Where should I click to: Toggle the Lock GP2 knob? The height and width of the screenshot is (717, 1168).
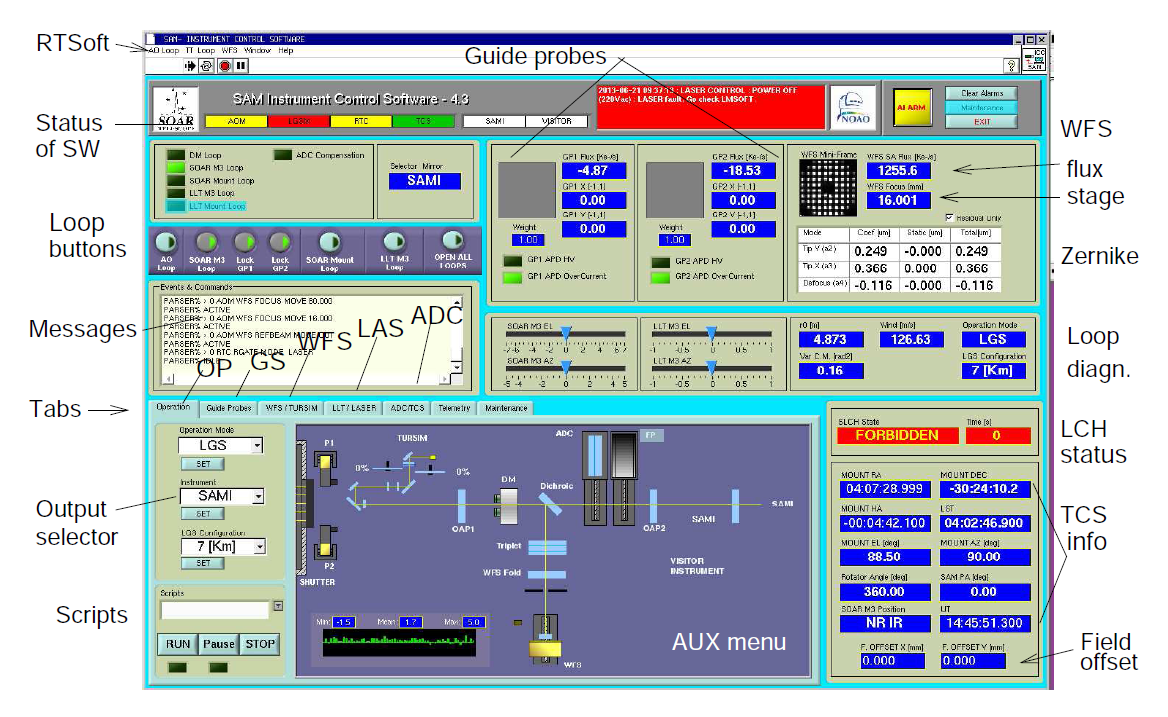[279, 243]
